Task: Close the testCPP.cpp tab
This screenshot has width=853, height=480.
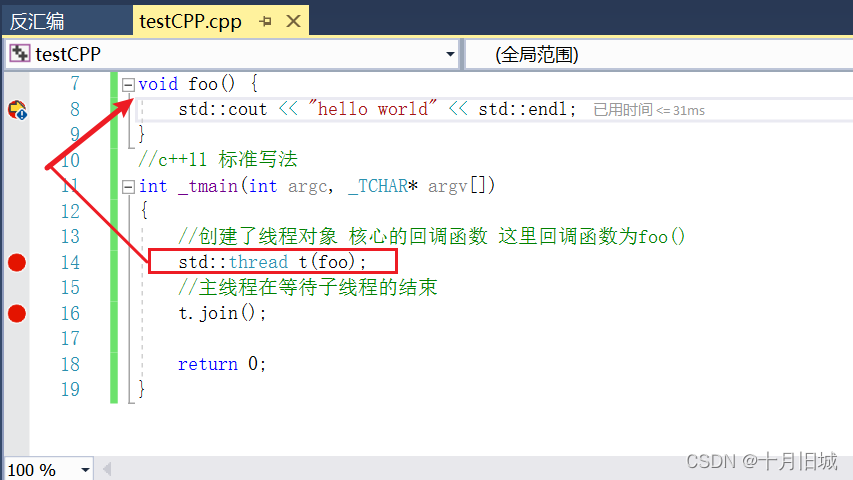Action: 293,22
